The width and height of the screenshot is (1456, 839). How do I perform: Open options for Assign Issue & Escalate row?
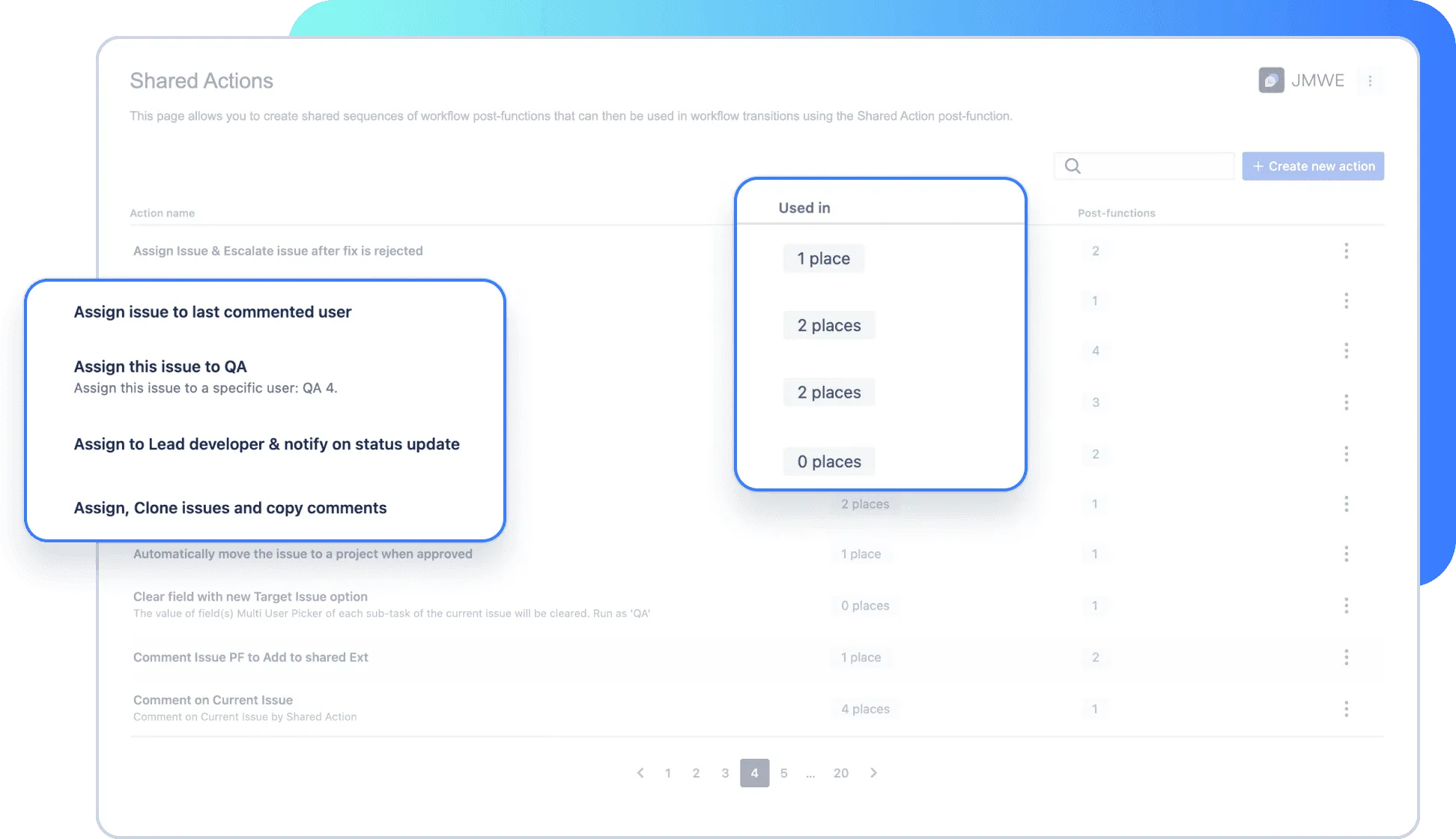1346,251
